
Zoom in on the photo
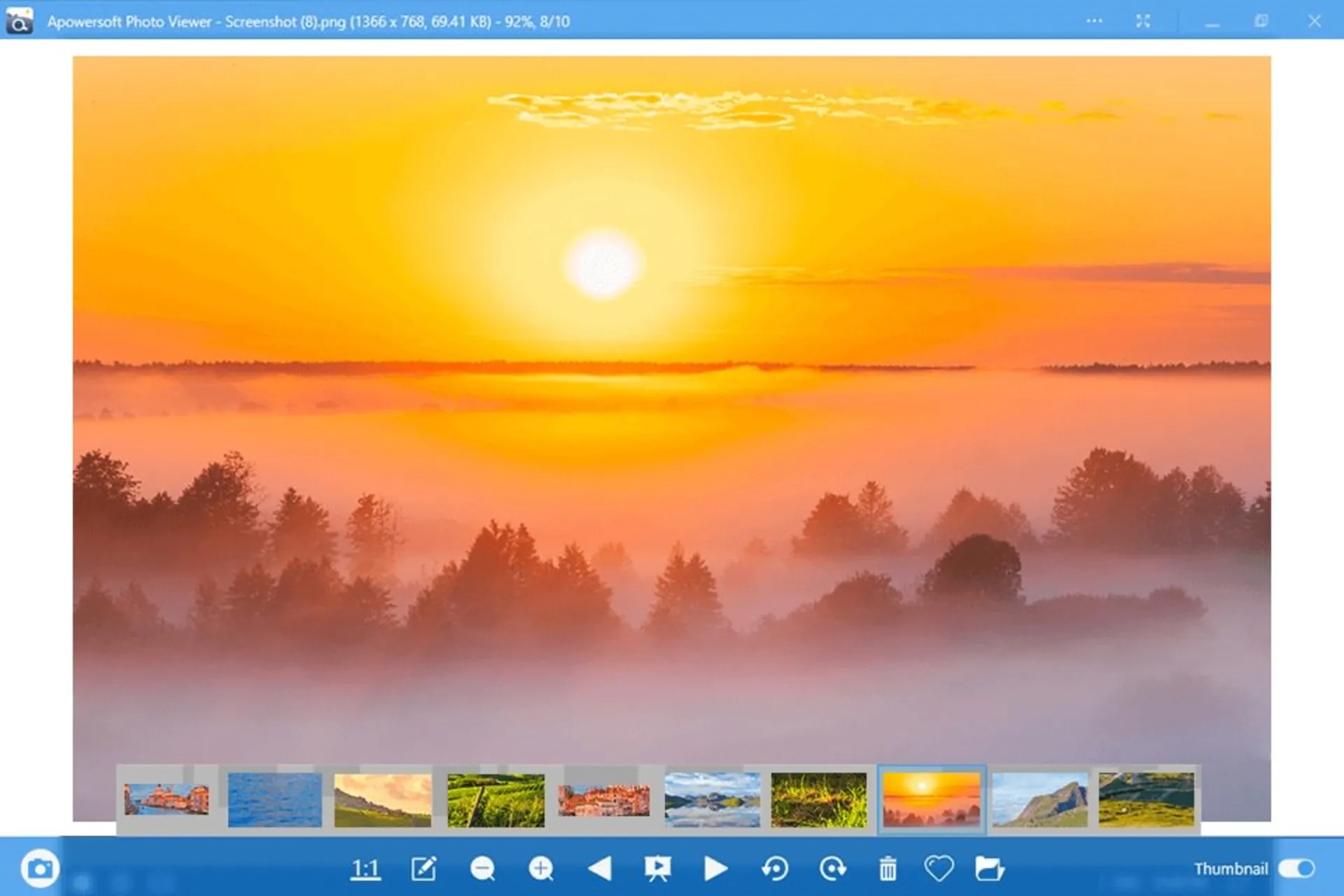coord(540,868)
